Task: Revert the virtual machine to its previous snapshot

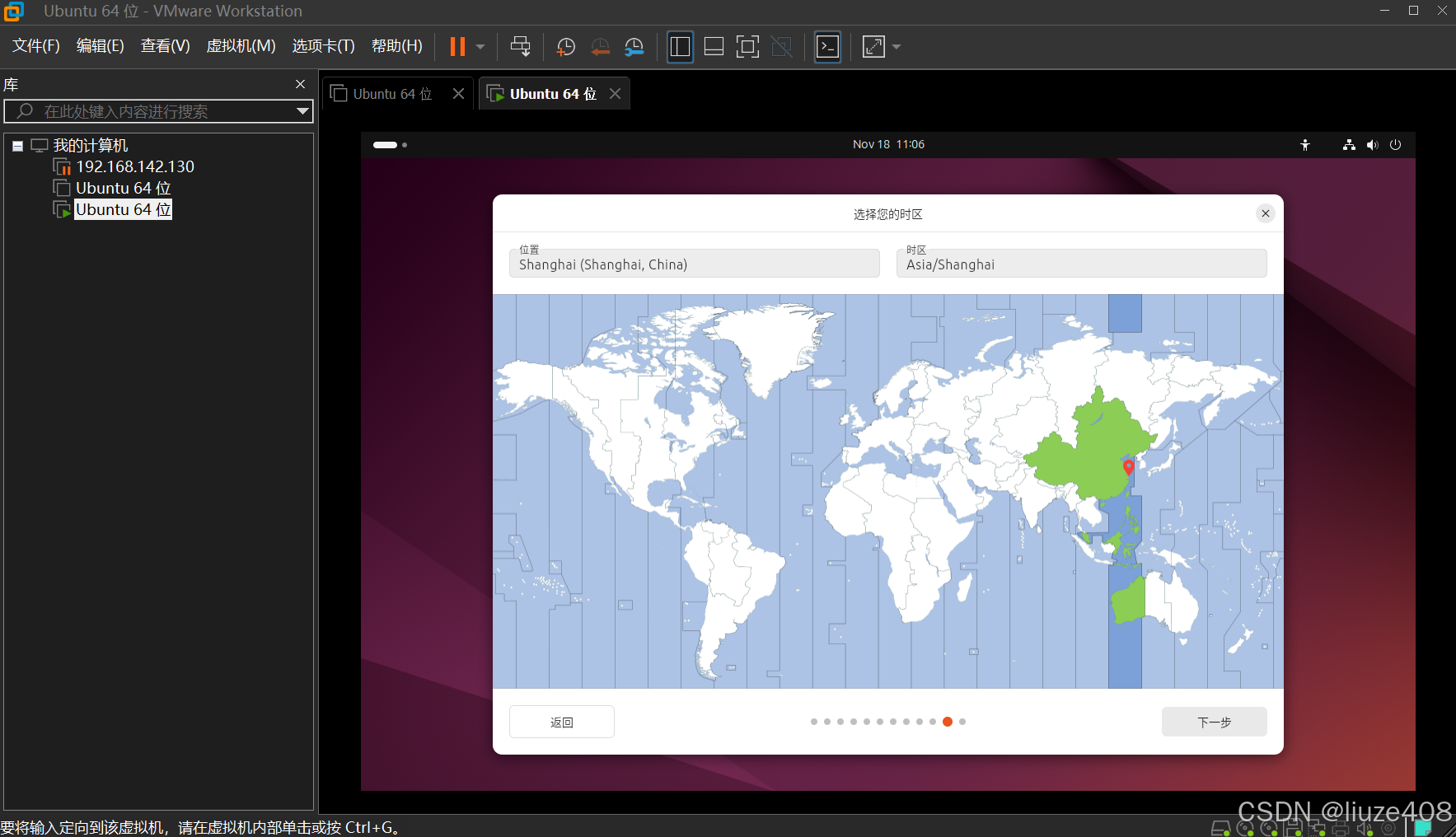Action: 600,47
